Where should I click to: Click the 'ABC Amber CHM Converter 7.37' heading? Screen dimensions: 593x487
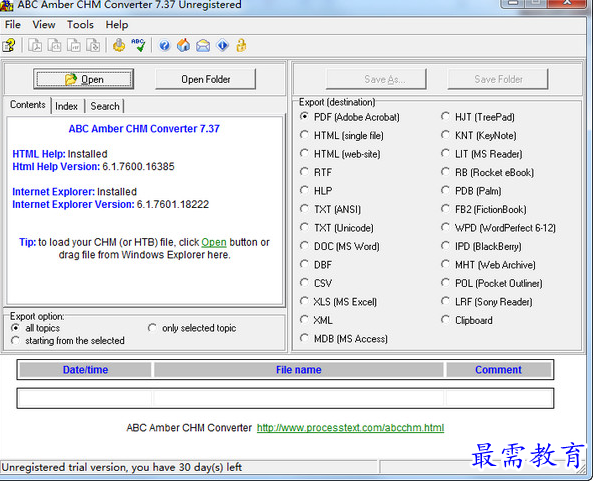coord(144,129)
